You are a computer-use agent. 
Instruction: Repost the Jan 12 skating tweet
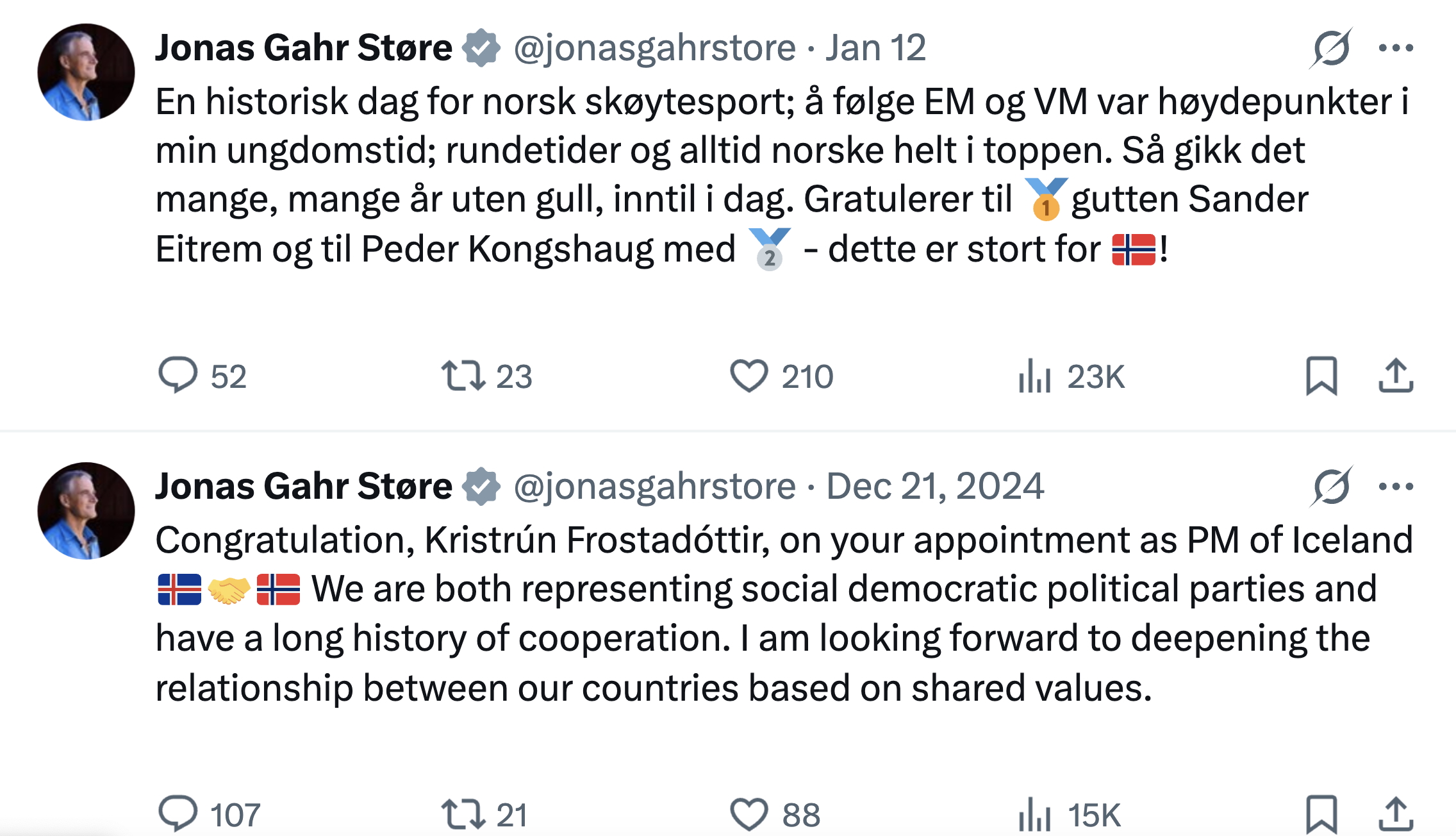tap(463, 376)
